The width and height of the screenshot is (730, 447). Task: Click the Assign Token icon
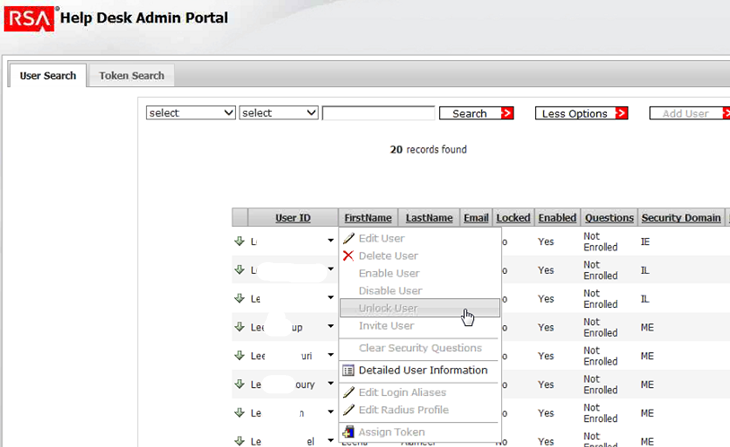348,432
